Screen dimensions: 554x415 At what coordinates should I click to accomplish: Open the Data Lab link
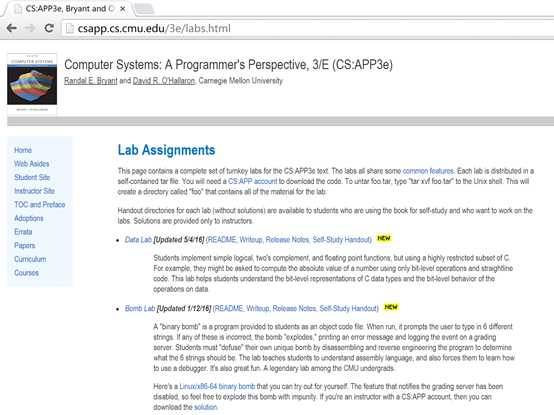[138, 240]
